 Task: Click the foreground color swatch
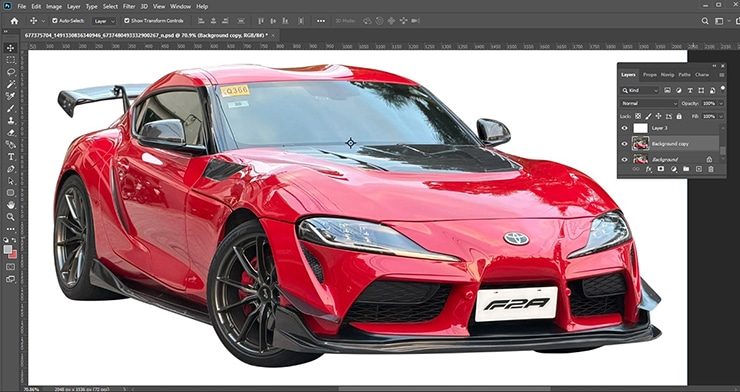[8, 249]
